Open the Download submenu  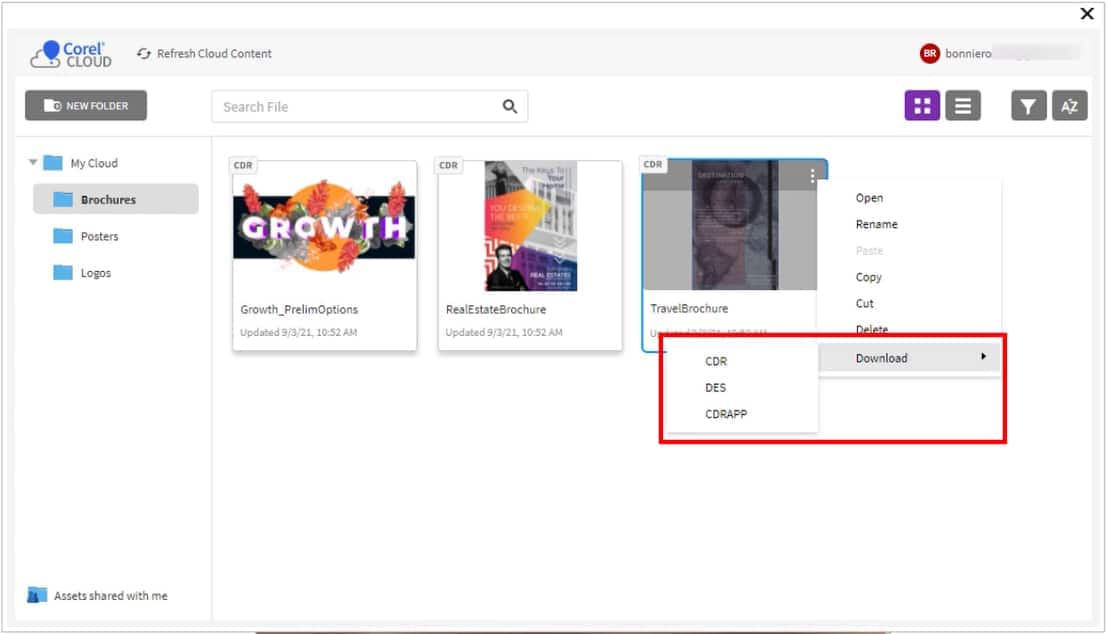pos(881,357)
